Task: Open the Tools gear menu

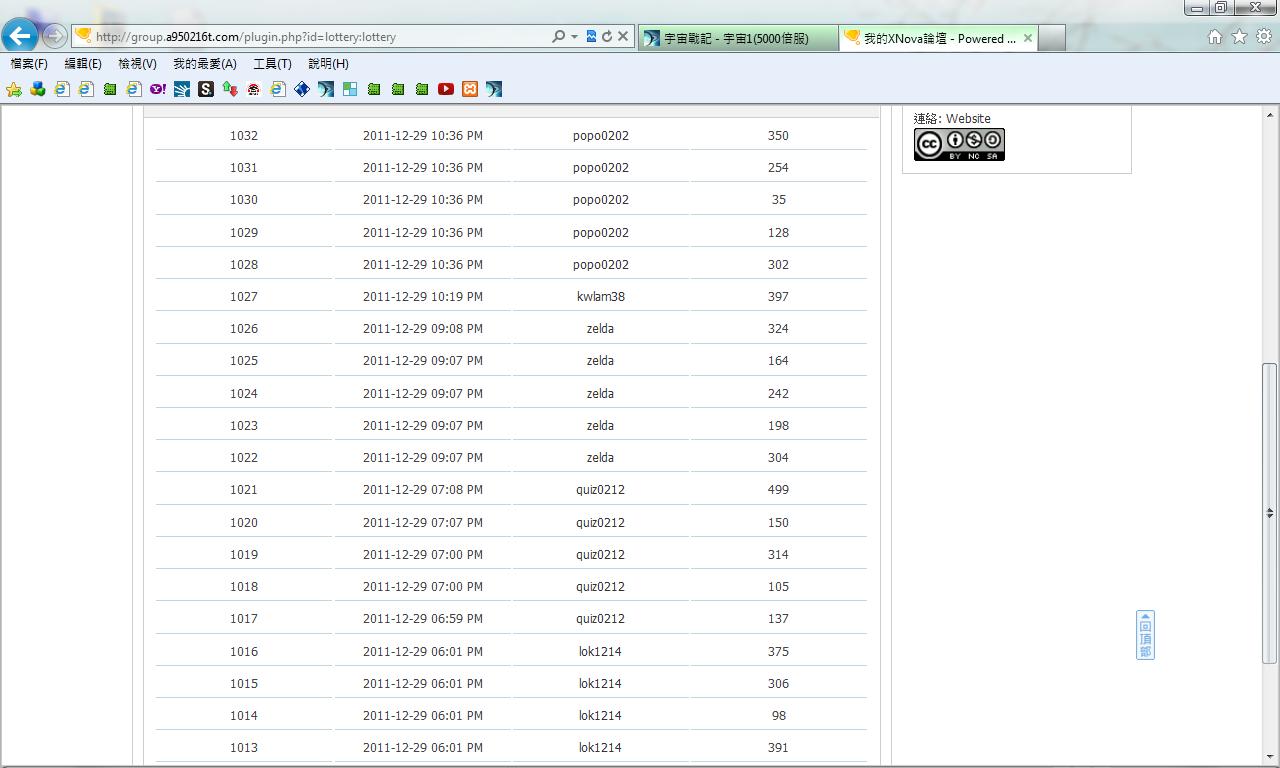Action: pyautogui.click(x=1264, y=37)
